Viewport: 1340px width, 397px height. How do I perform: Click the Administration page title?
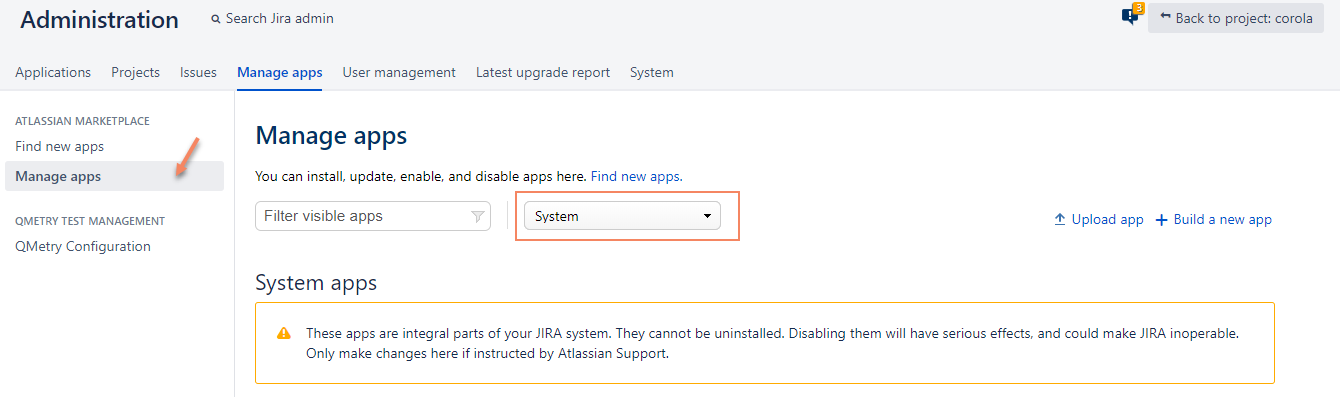[x=99, y=19]
